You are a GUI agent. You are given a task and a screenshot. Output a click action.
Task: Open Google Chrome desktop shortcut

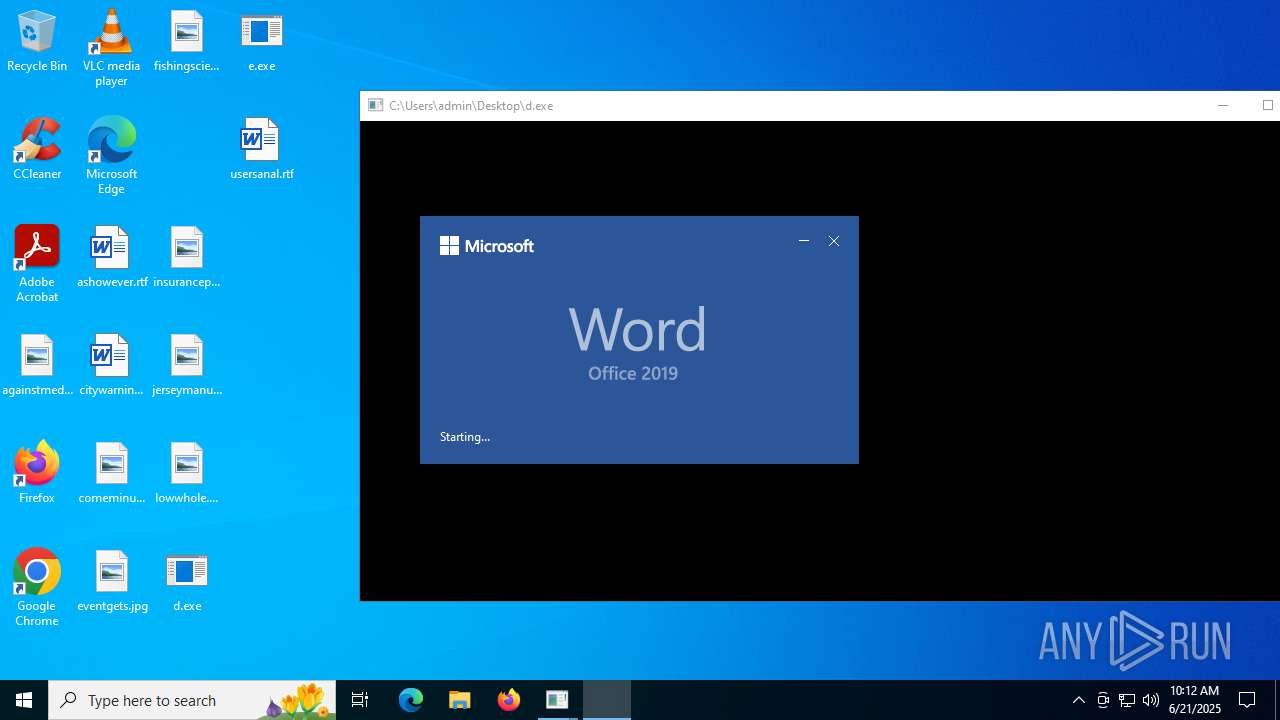[37, 588]
